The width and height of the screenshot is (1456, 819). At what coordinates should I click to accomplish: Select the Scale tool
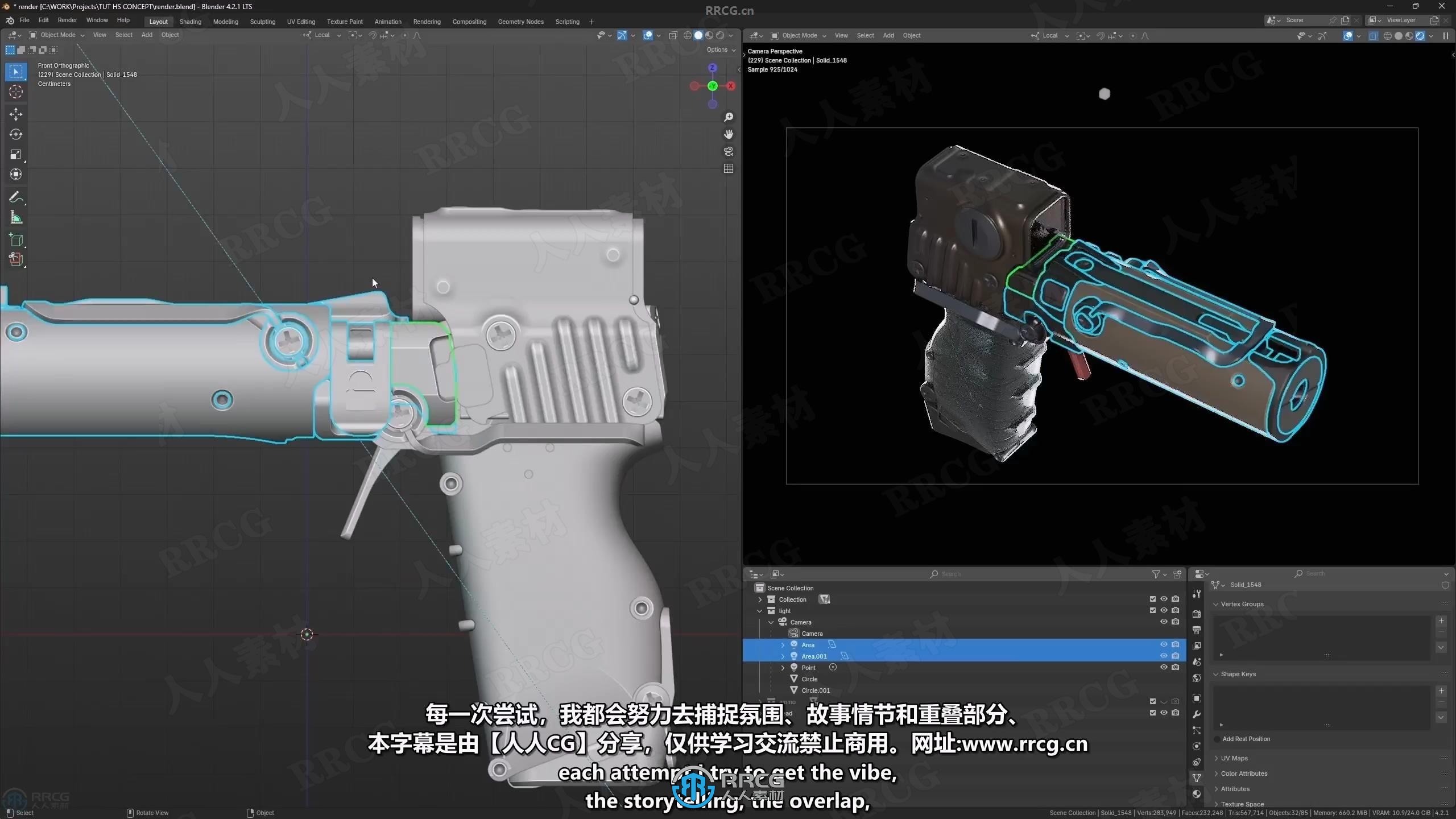click(x=16, y=154)
